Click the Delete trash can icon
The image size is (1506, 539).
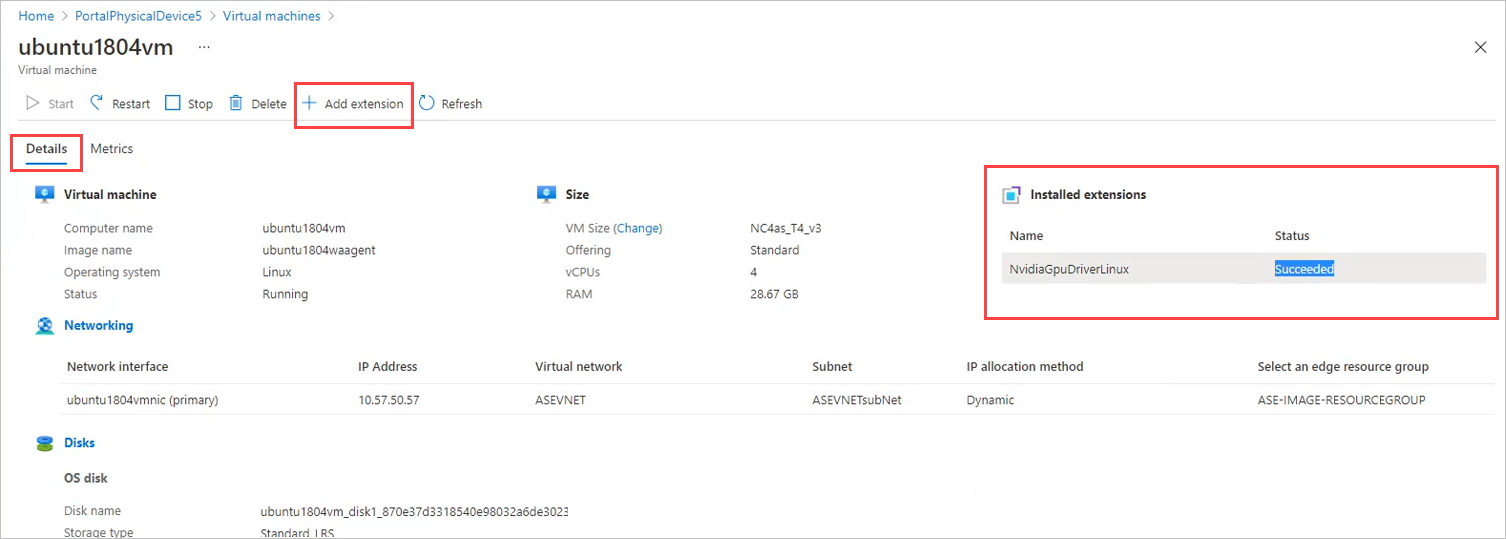236,103
